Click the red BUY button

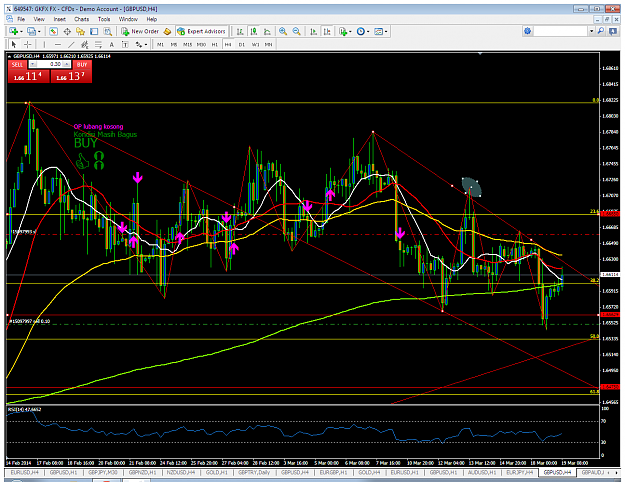click(82, 64)
